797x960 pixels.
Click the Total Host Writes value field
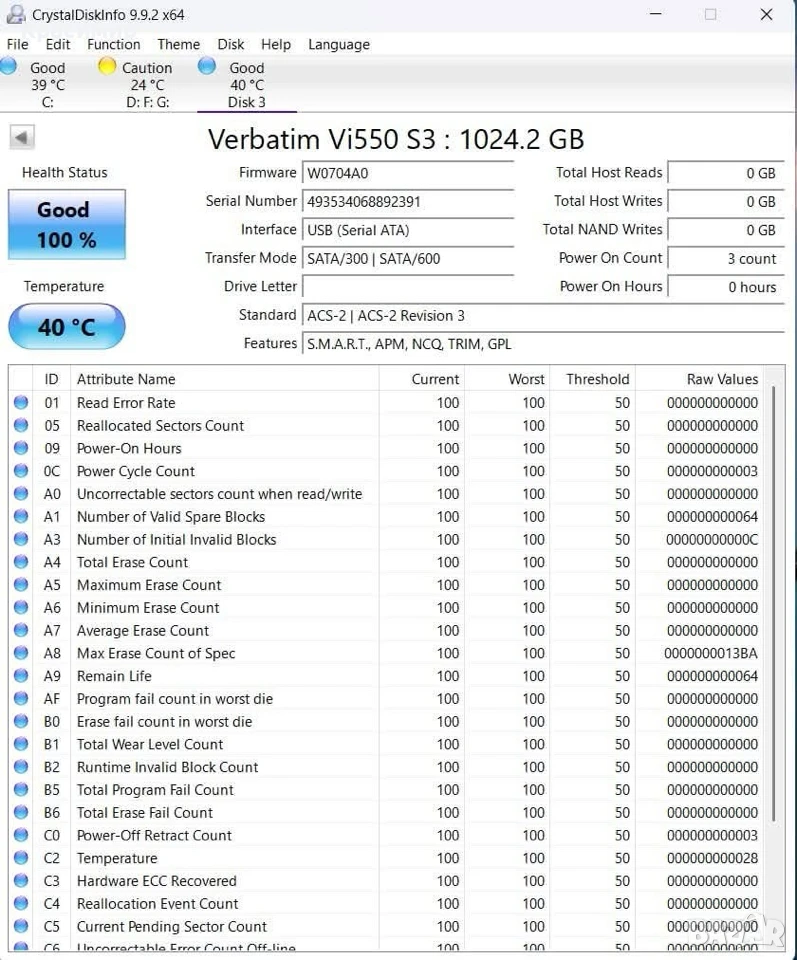(725, 201)
